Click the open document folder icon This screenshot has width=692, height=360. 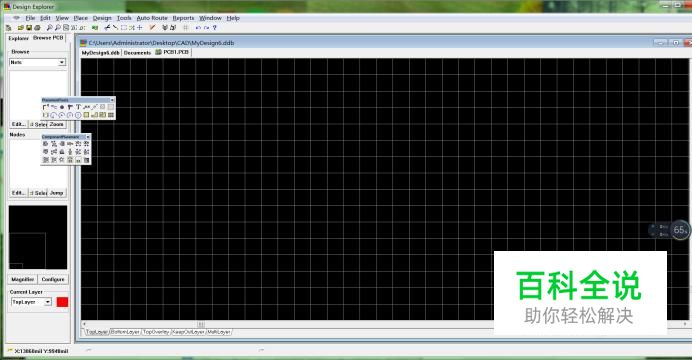(20, 28)
